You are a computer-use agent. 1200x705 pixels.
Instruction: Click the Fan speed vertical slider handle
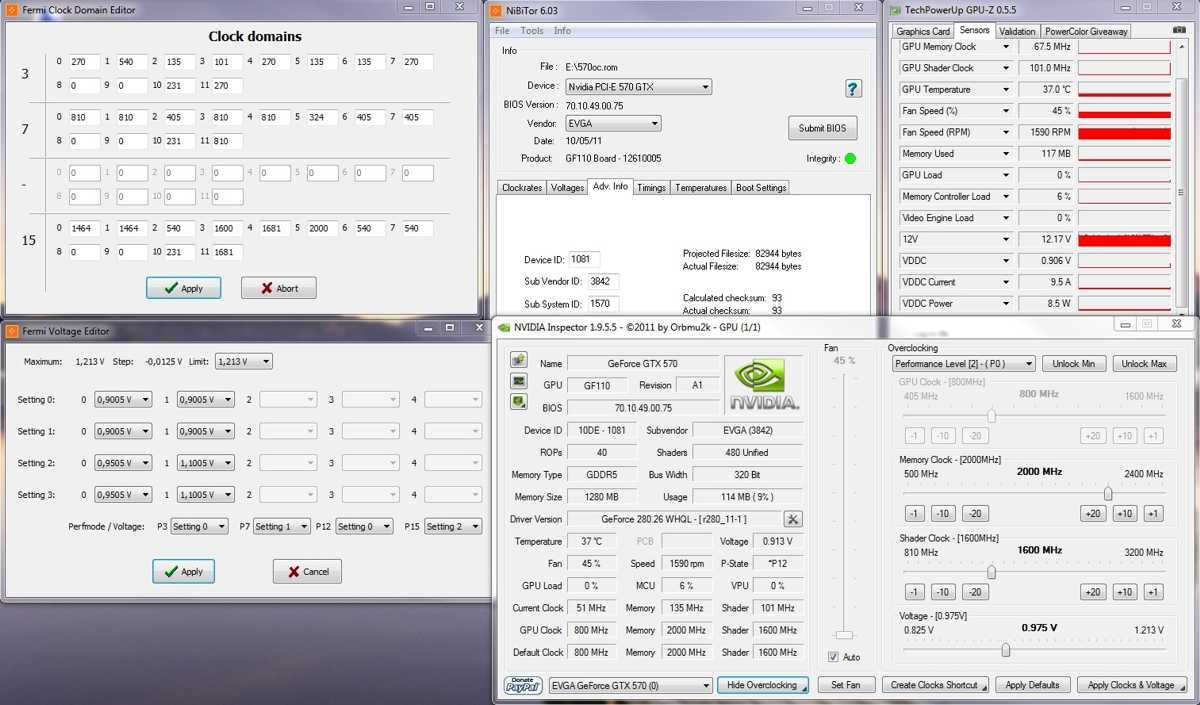click(x=845, y=635)
